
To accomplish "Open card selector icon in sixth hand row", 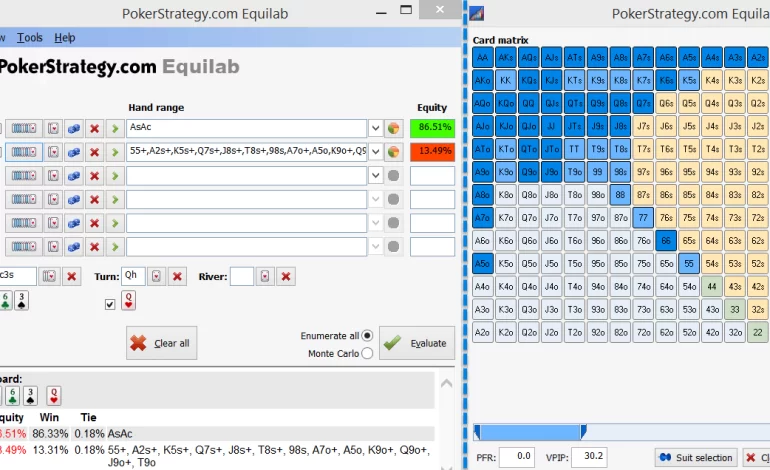I will point(53,247).
